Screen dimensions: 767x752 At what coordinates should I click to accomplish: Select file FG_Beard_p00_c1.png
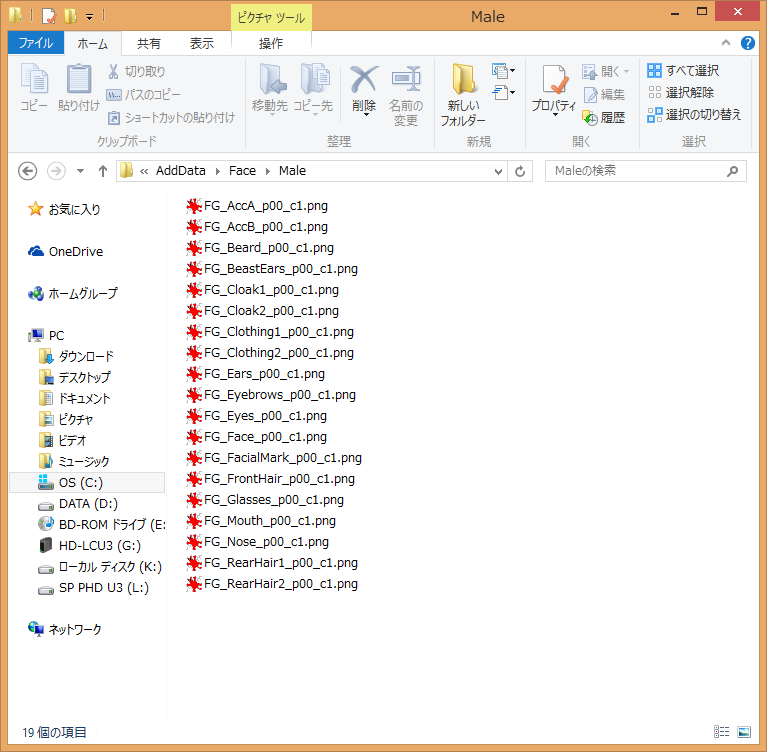(260, 248)
